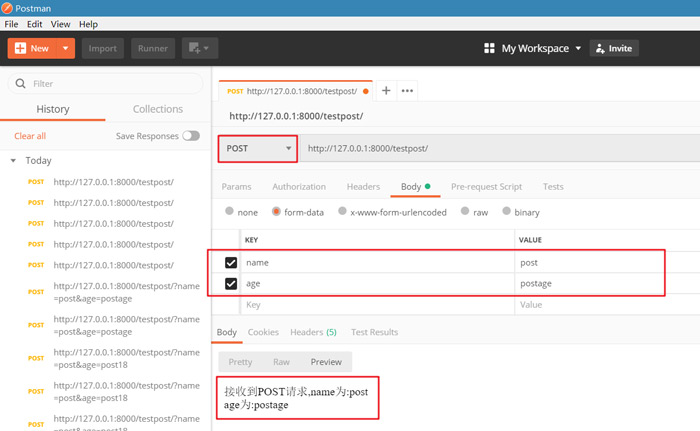Open the Pre-request Script tab
The width and height of the screenshot is (700, 431).
tap(486, 187)
